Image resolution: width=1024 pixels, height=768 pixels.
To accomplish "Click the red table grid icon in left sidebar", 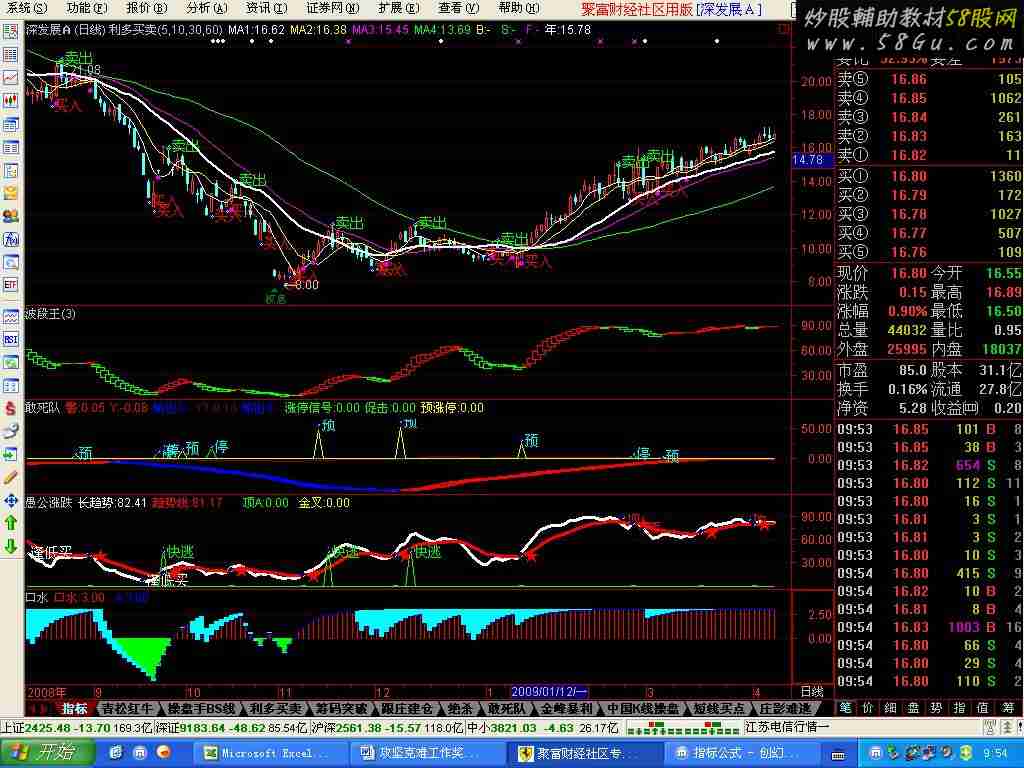I will point(10,55).
